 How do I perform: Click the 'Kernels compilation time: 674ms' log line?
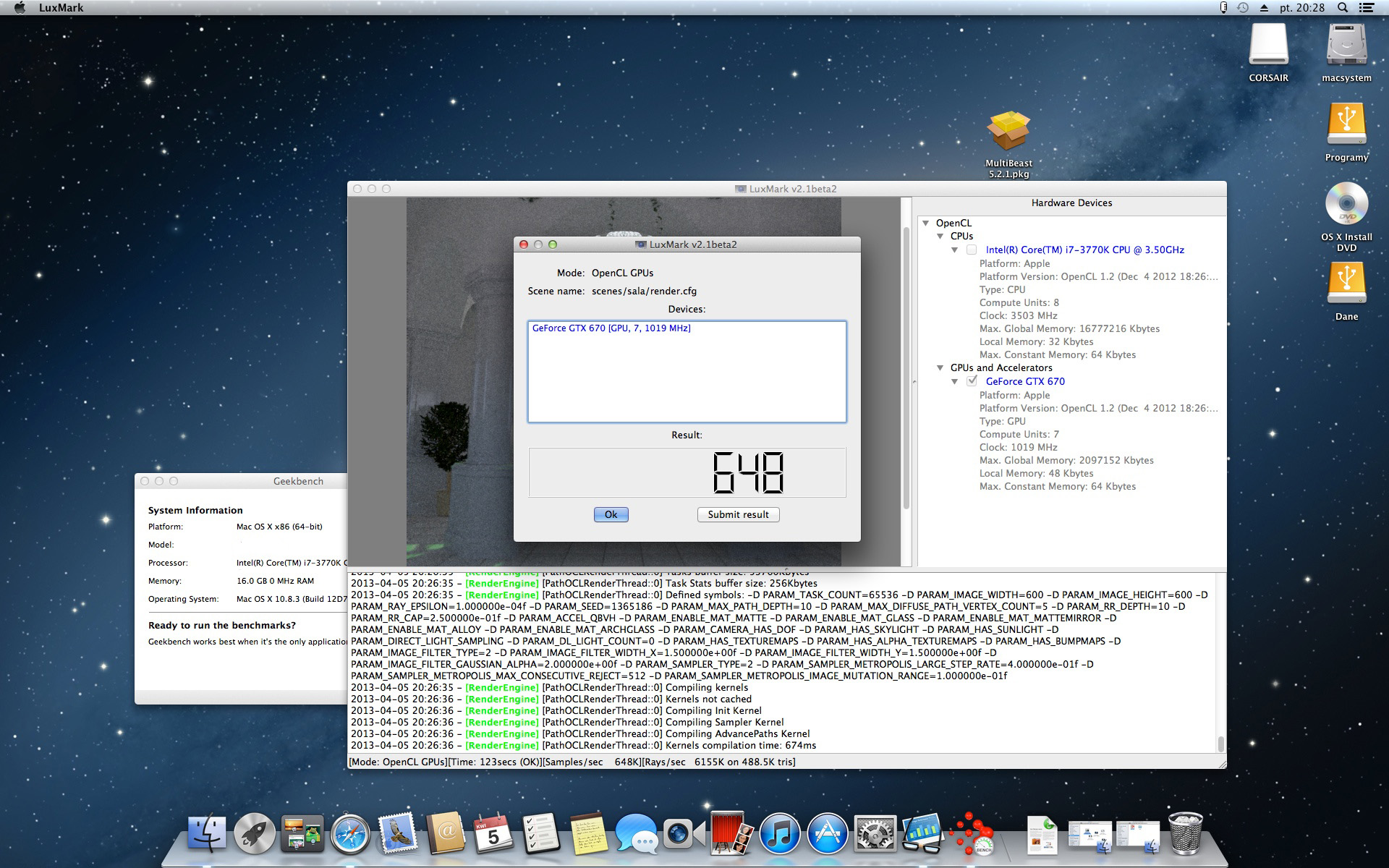tap(583, 746)
